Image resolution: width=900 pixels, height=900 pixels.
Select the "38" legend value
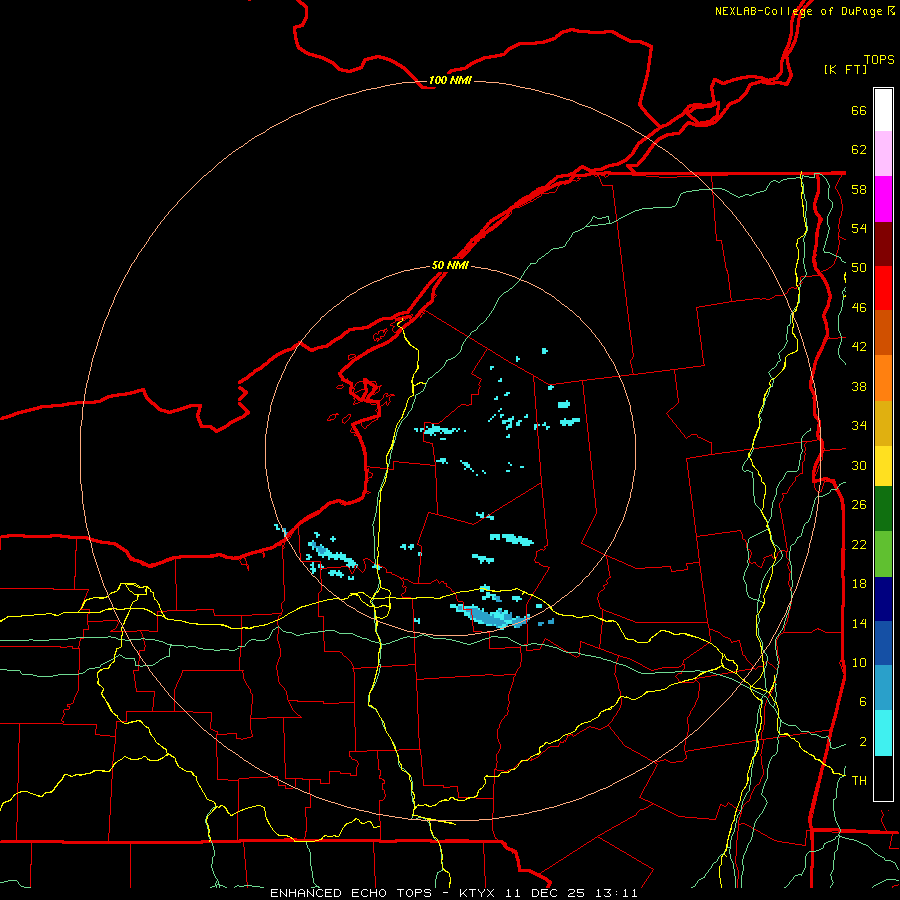tap(859, 386)
